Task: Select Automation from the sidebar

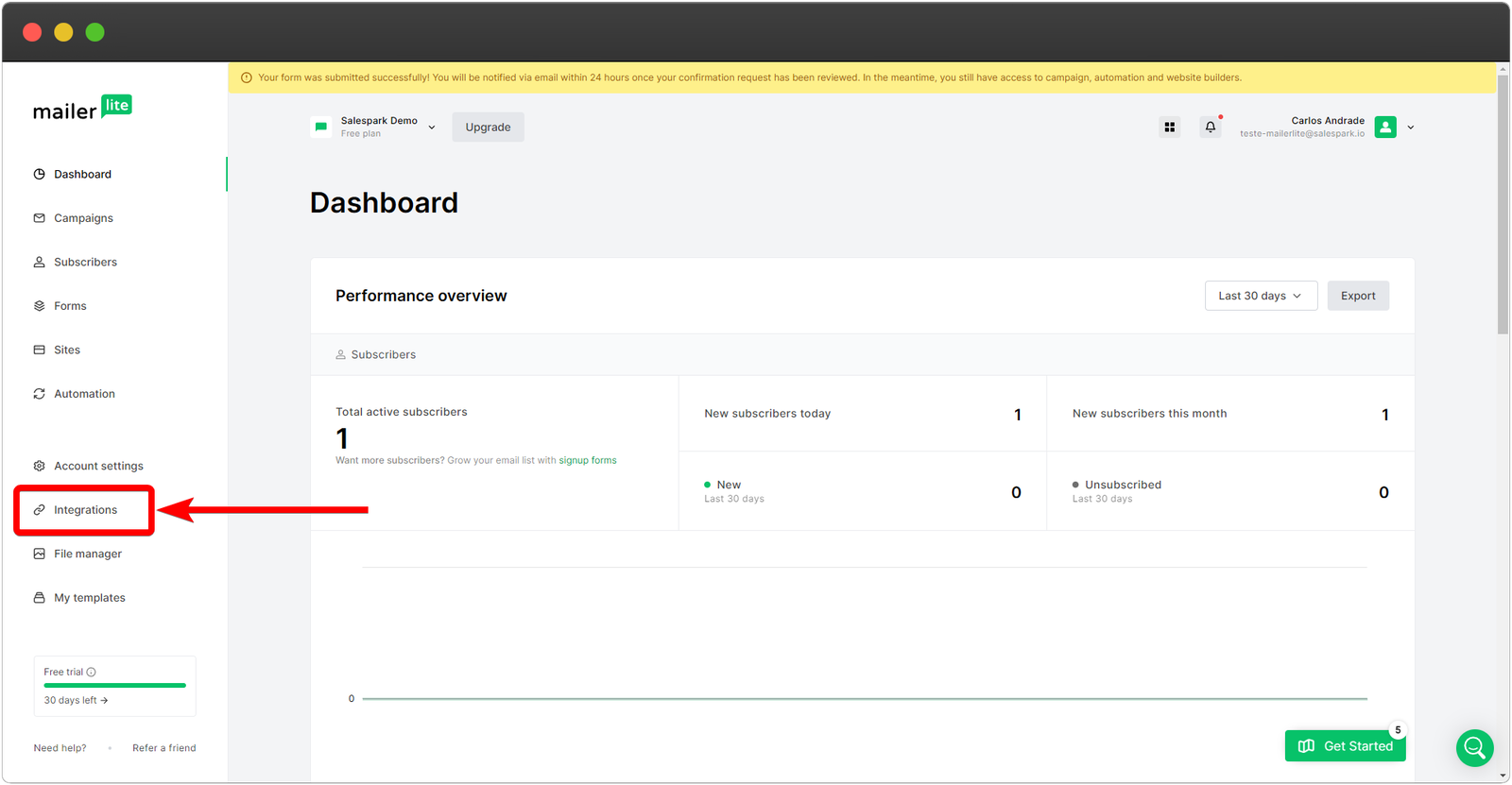Action: 84,394
